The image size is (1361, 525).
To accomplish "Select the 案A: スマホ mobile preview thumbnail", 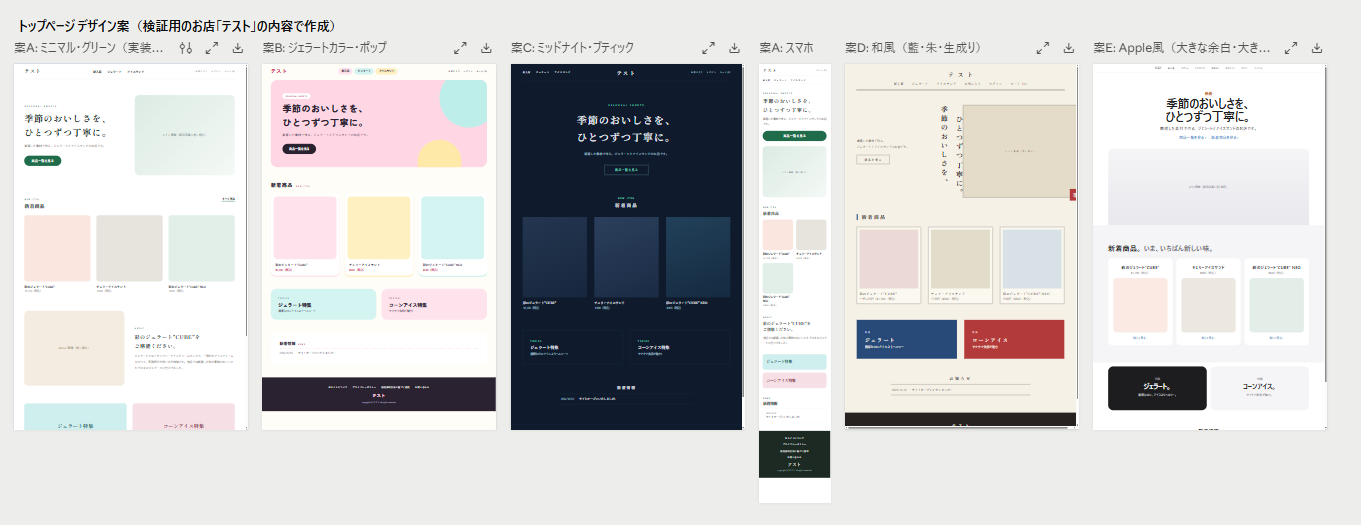I will point(795,283).
